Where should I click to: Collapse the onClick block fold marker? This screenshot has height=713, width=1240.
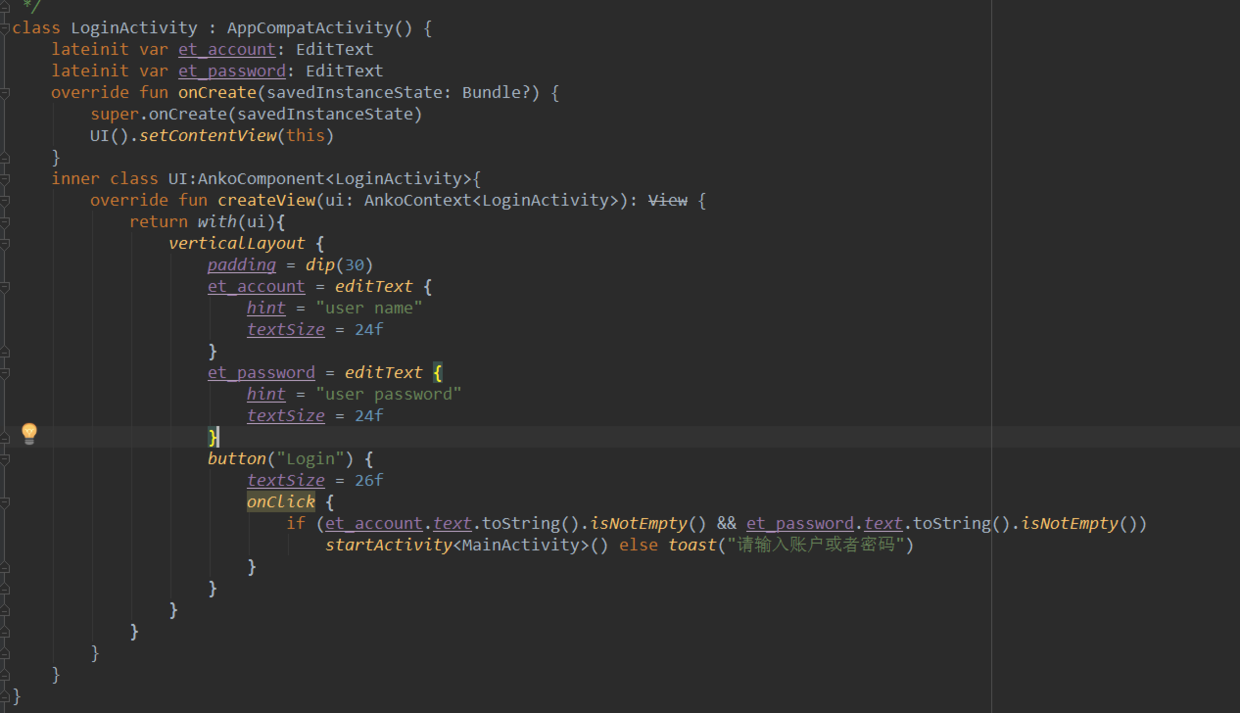(x=5, y=502)
